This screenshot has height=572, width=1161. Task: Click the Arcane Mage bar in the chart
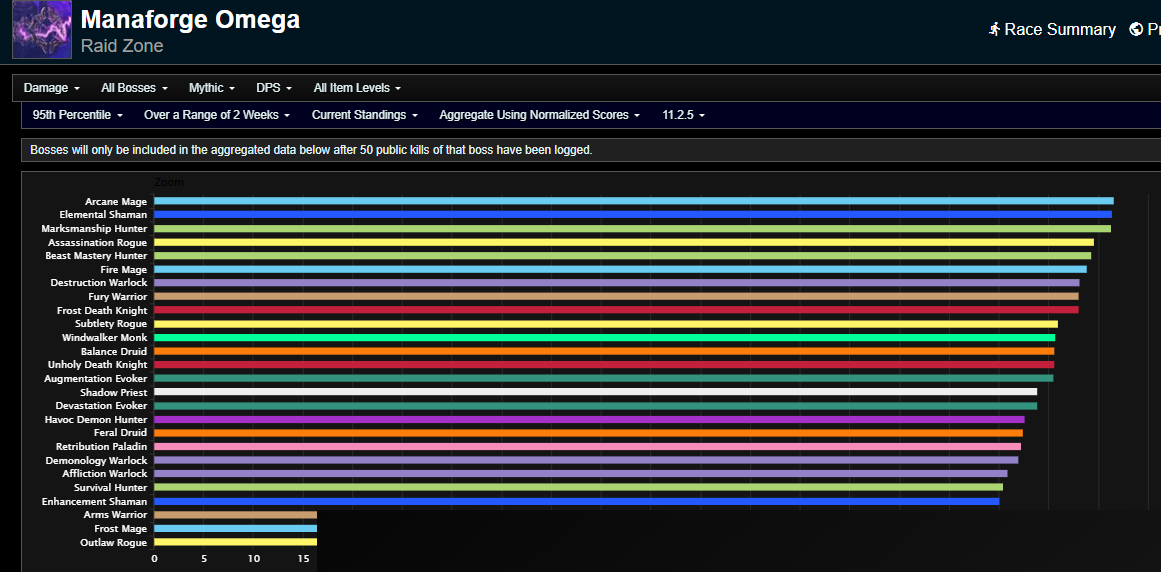click(634, 201)
